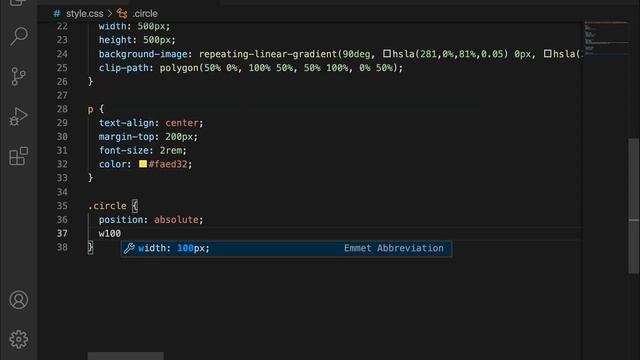
Task: Click the wrench icon in Emmet suggestion
Action: [129, 248]
